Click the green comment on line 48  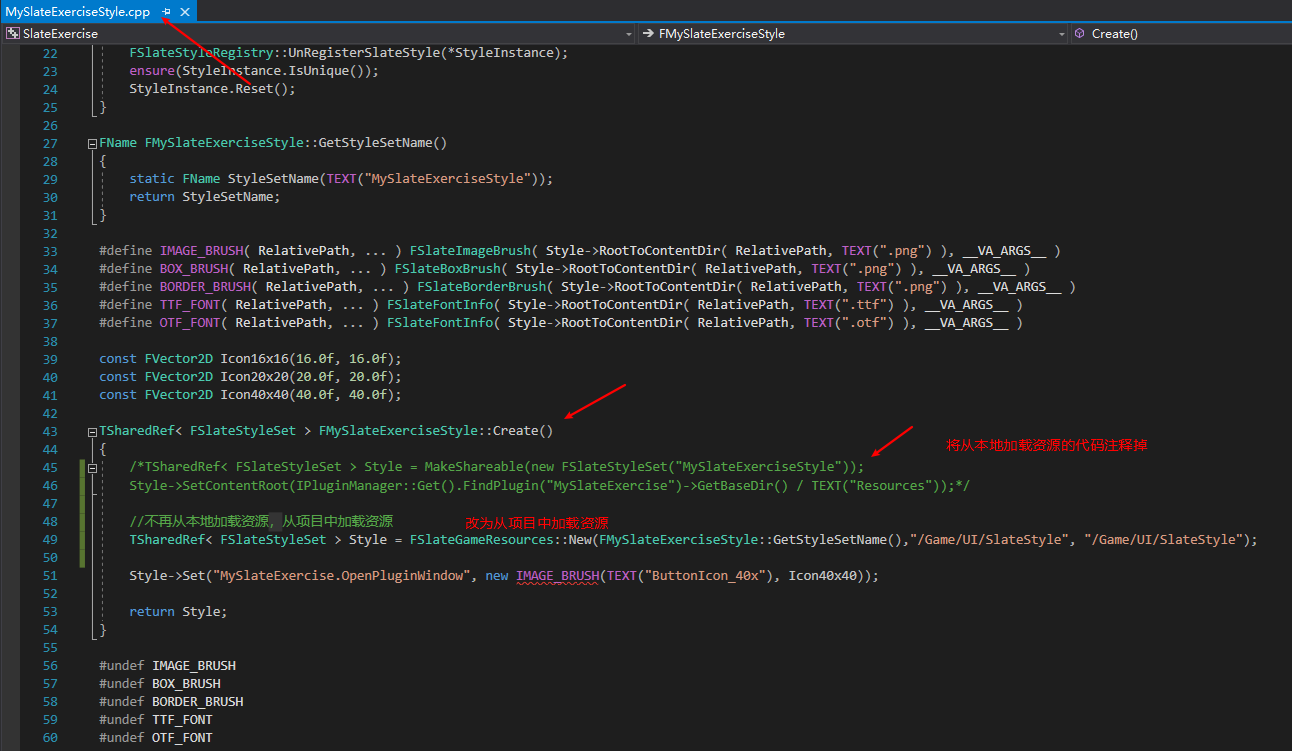point(261,521)
